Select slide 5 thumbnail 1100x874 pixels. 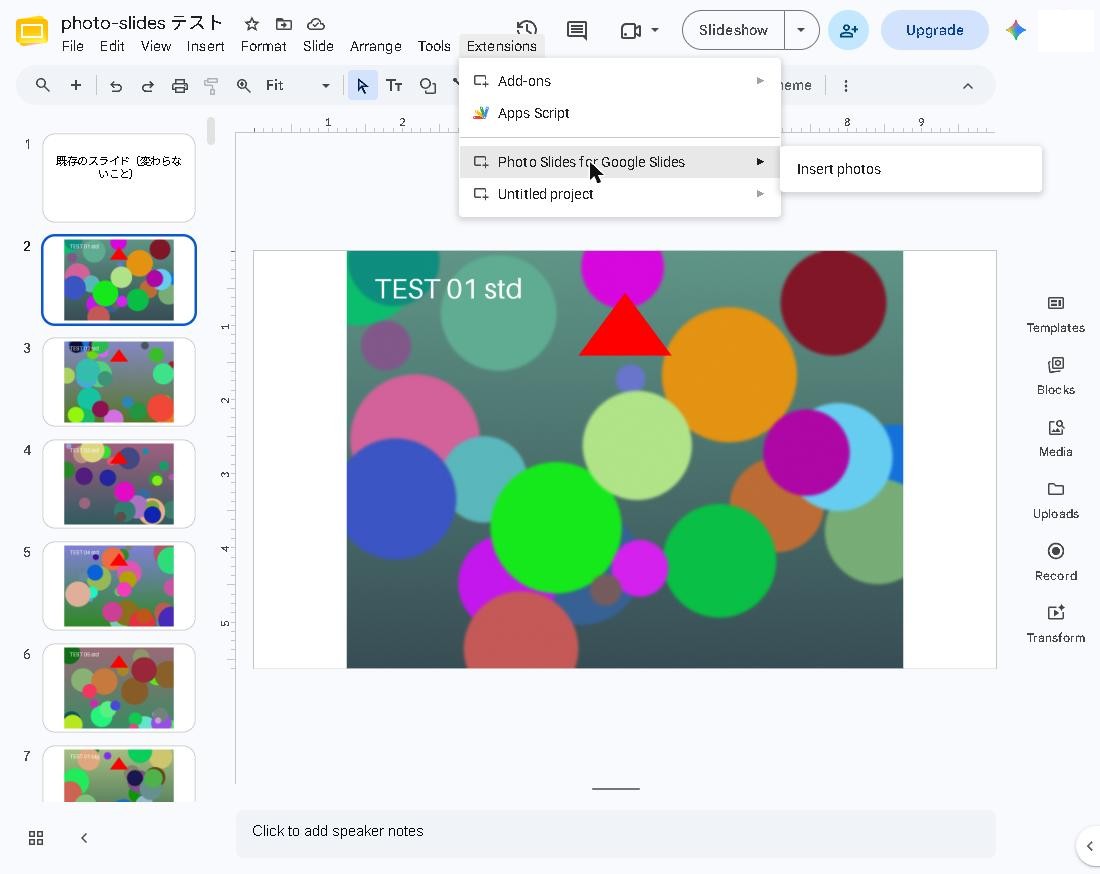pos(119,586)
